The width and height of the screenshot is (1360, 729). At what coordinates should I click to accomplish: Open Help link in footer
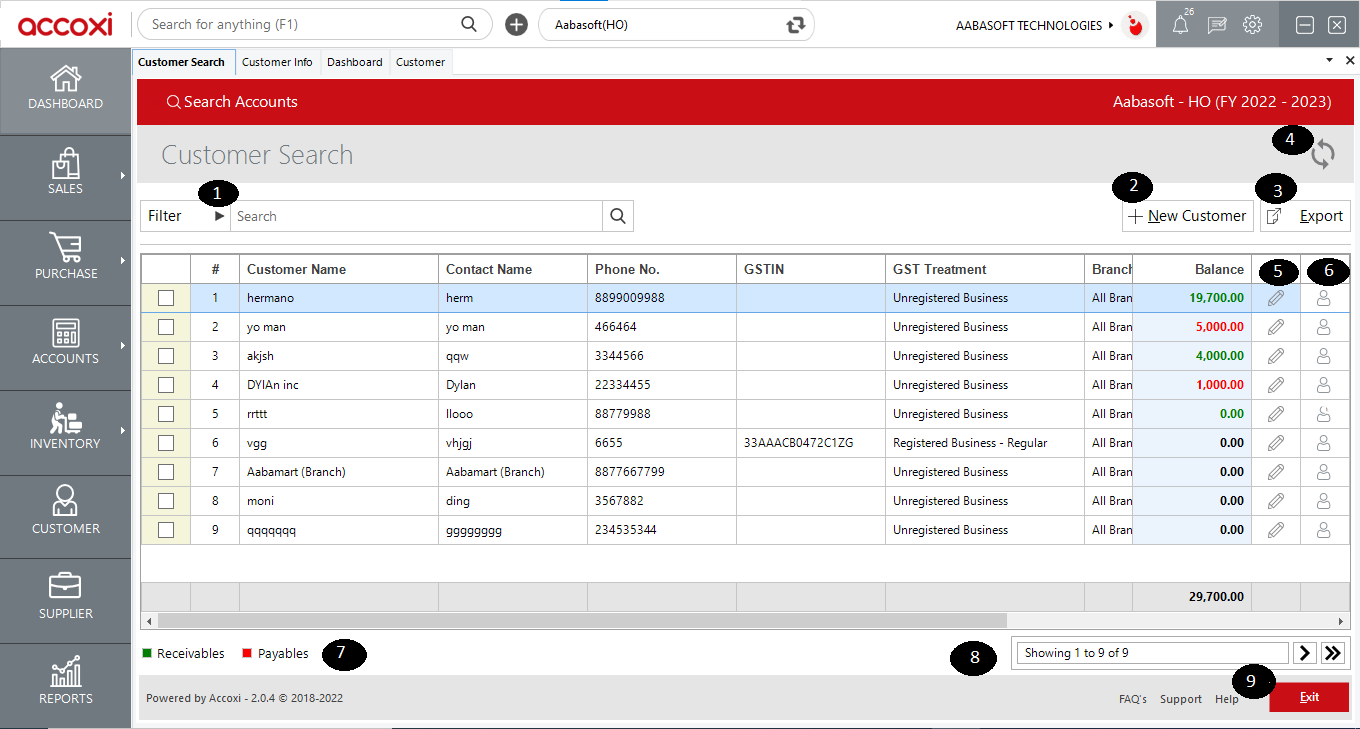pos(1227,699)
